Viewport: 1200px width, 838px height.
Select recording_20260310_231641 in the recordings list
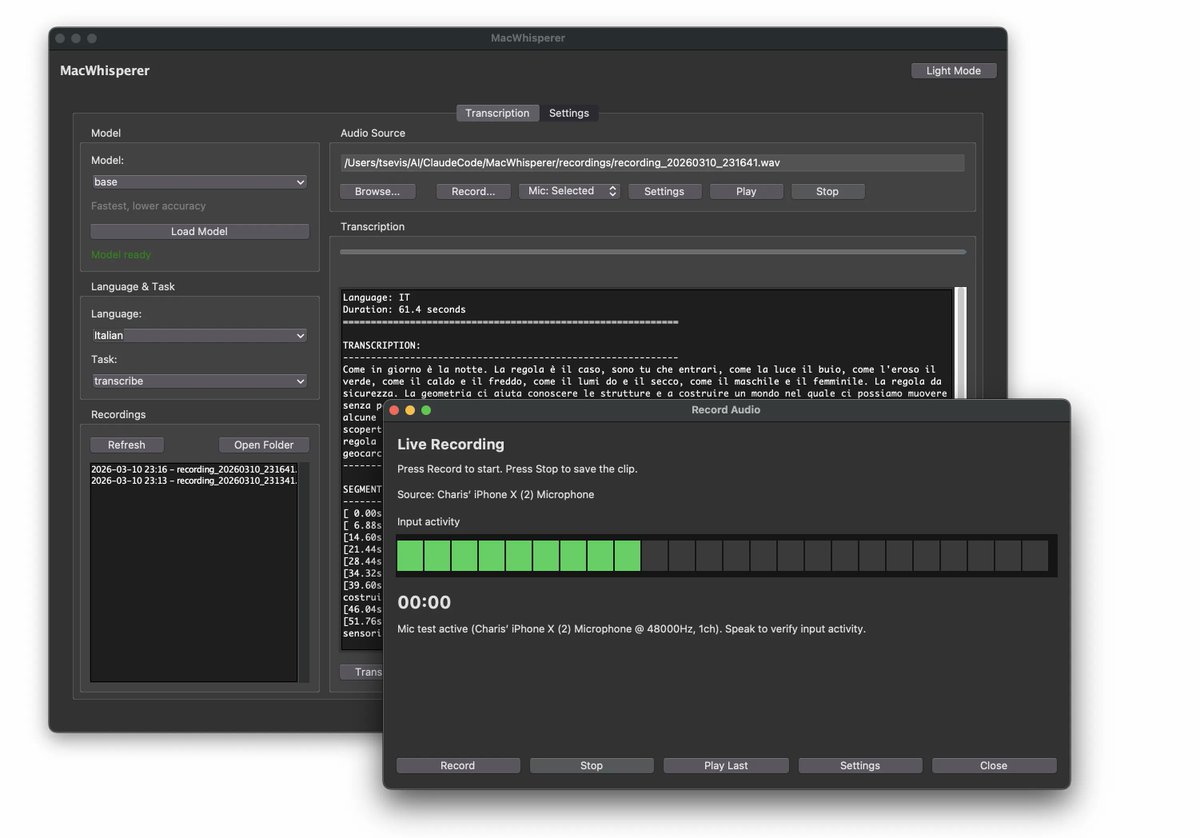tap(194, 469)
